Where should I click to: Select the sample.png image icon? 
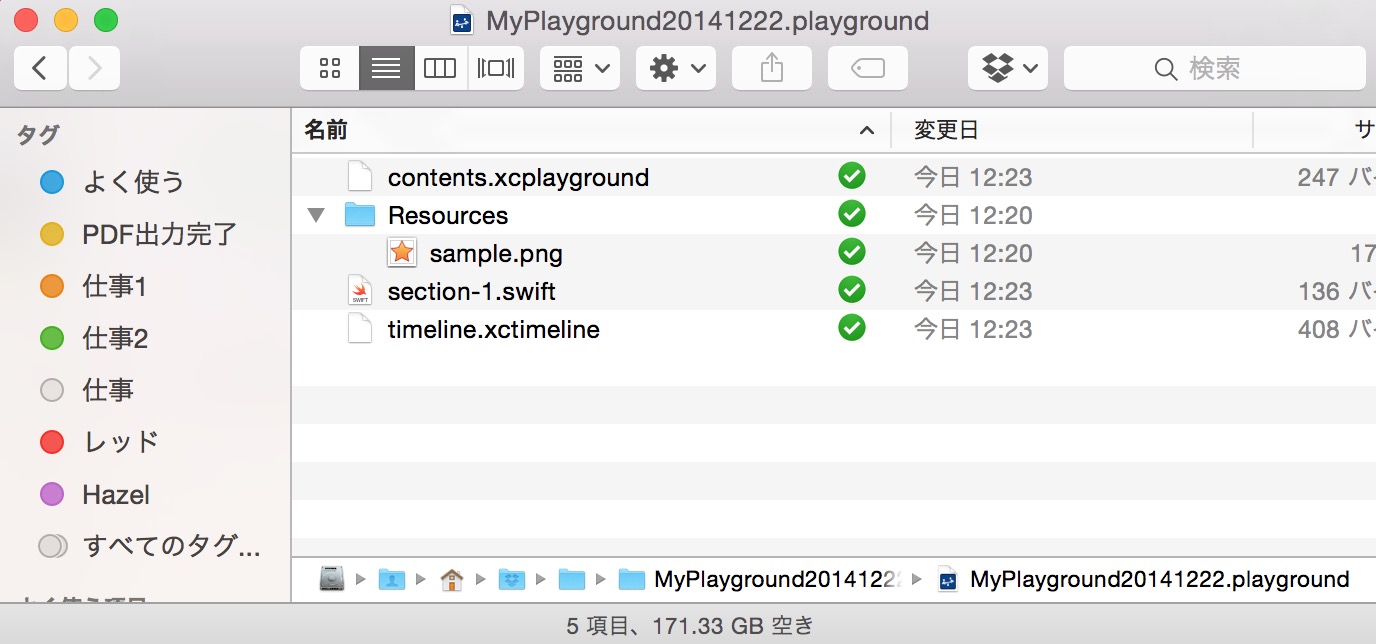tap(401, 253)
